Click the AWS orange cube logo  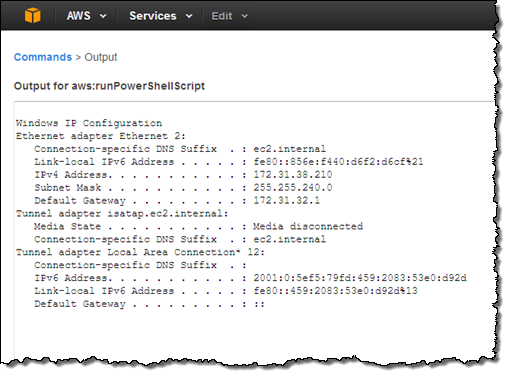(x=33, y=16)
